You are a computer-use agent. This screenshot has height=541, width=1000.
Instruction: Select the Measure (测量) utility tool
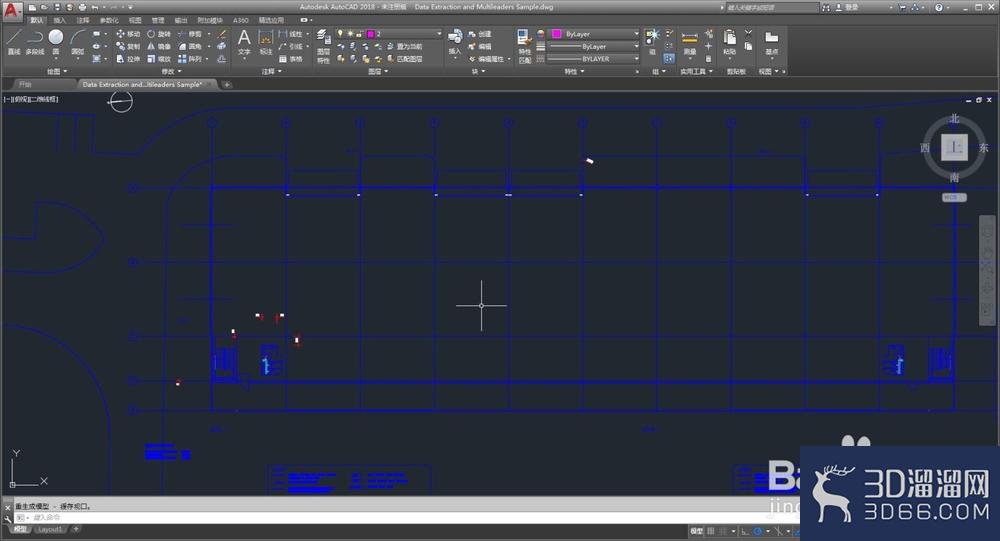689,43
